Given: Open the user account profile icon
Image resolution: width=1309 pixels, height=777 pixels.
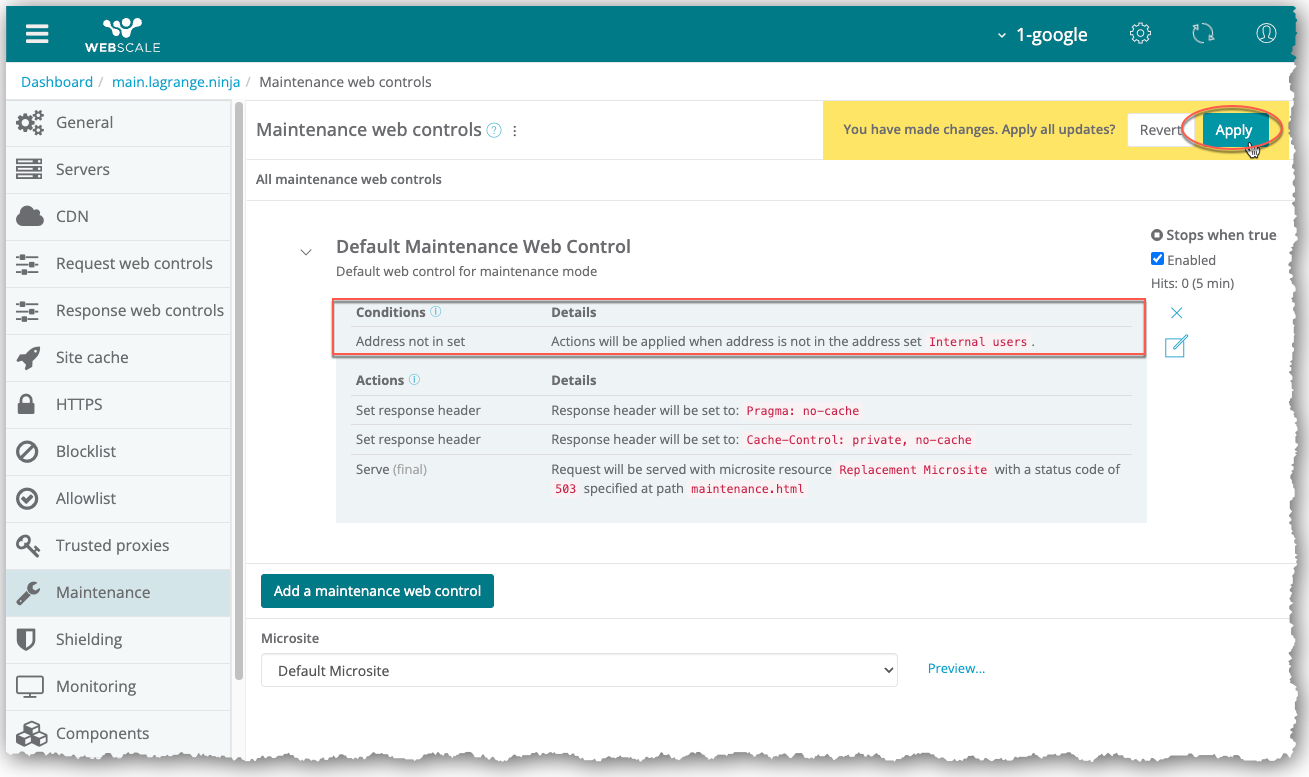Looking at the screenshot, I should (1266, 34).
